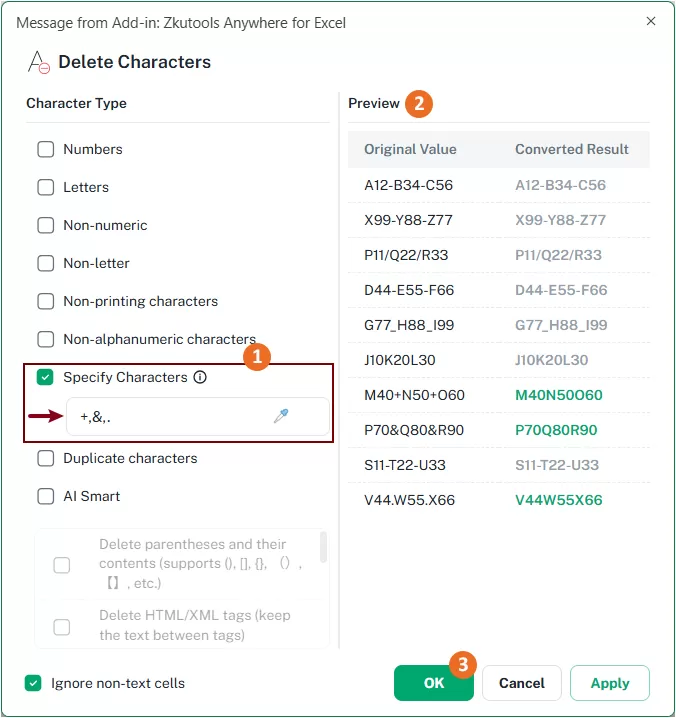Select original value M40+N50+O60

(414, 395)
